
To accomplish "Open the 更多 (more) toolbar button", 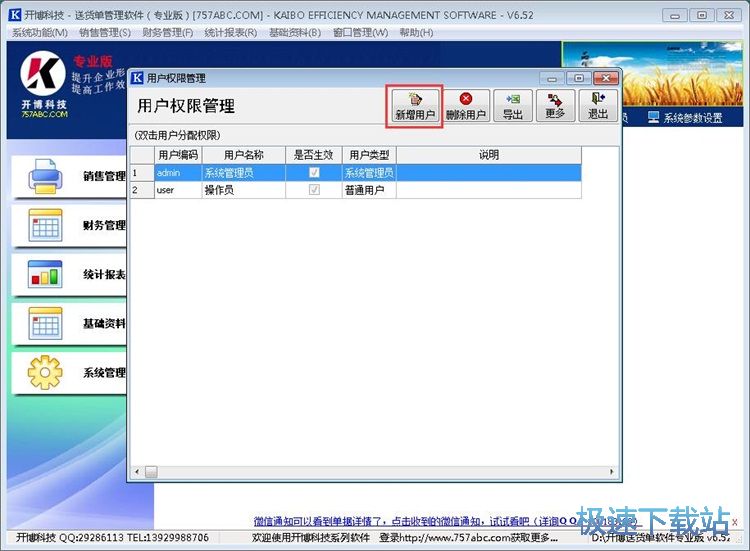I will point(555,106).
